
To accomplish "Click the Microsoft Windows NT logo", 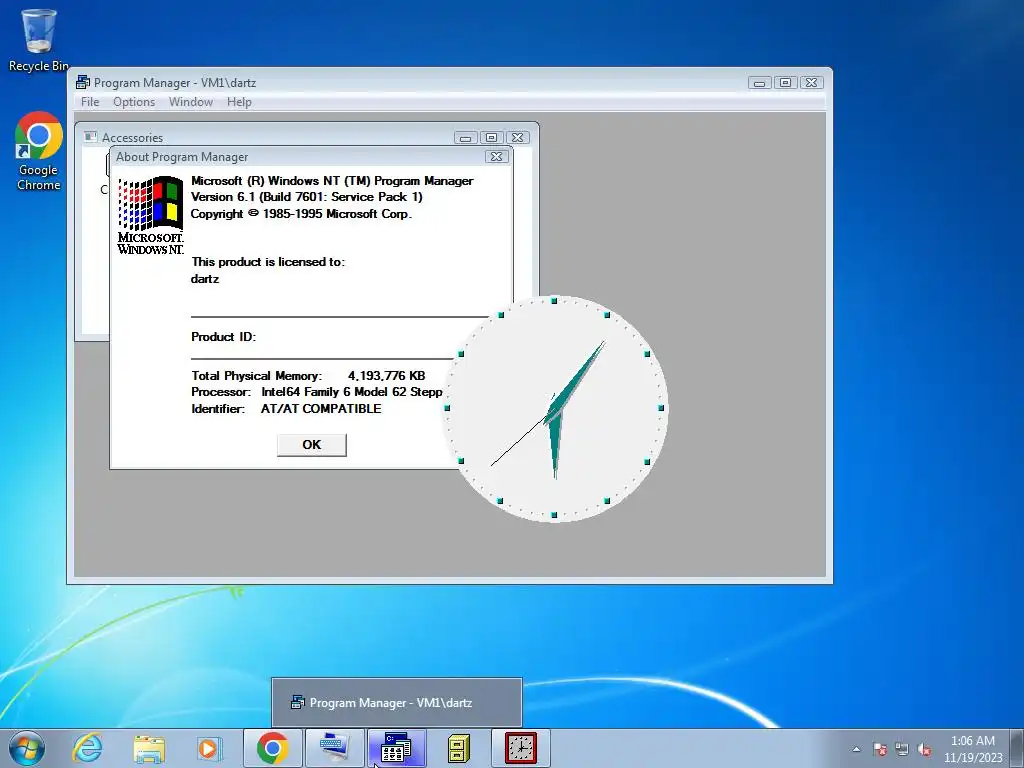I will (150, 215).
